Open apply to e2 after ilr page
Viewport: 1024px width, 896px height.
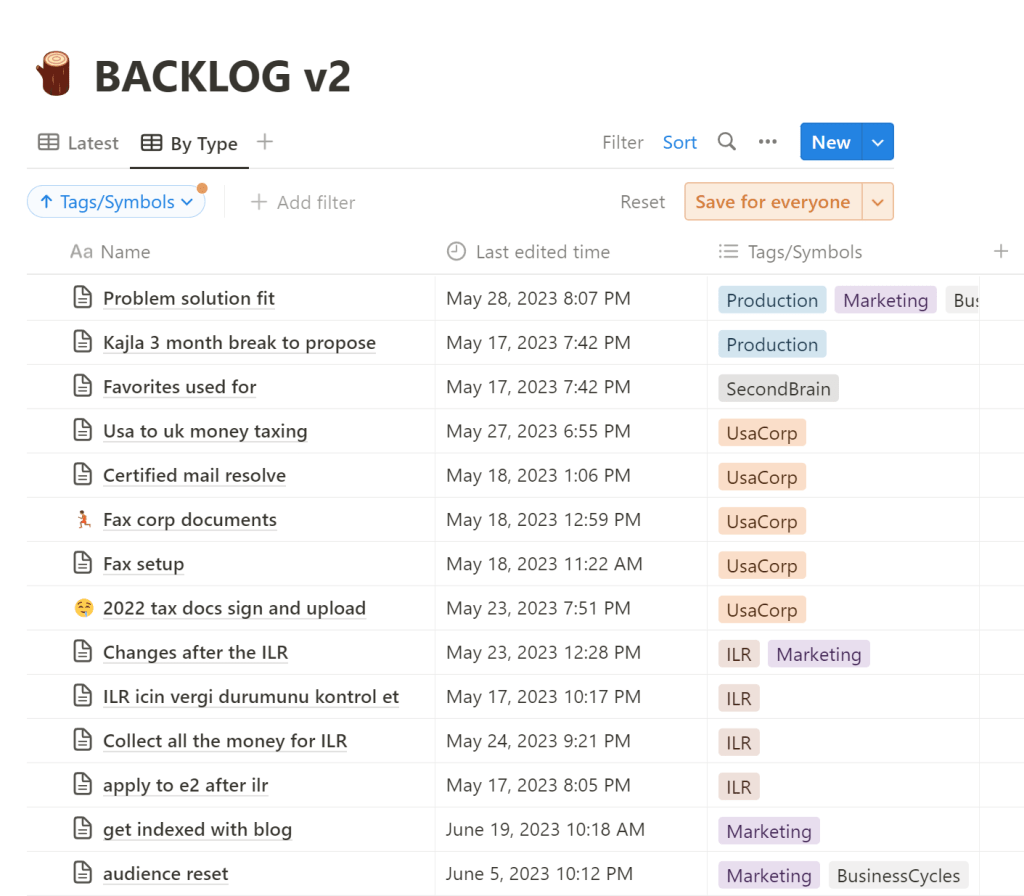click(x=185, y=785)
